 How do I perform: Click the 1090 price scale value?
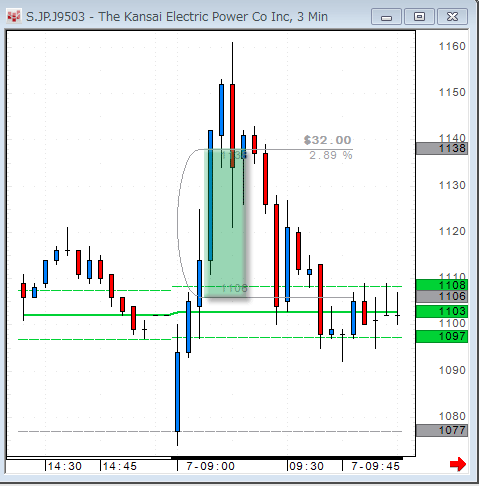click(x=452, y=370)
